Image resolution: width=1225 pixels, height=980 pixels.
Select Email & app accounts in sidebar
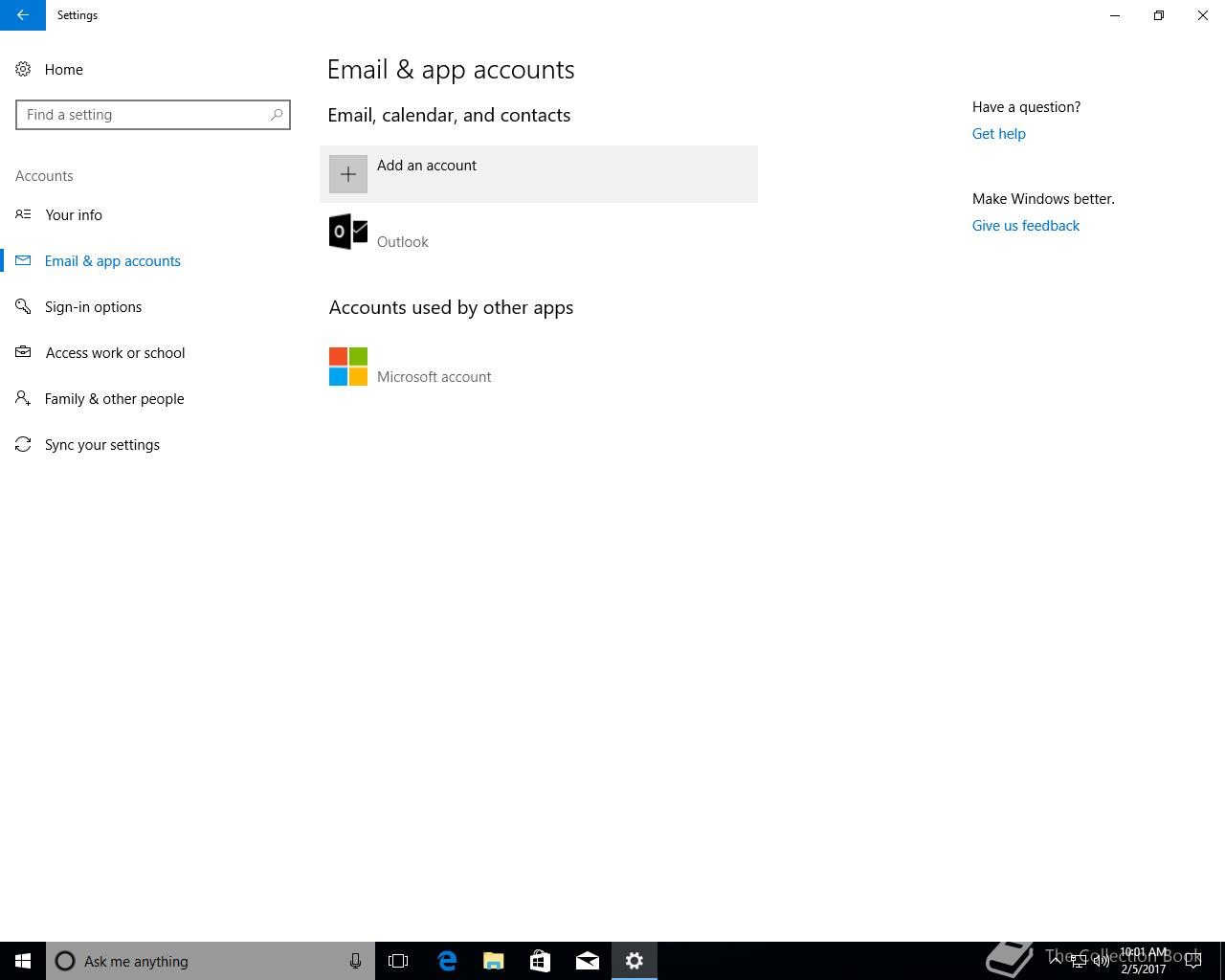coord(113,260)
